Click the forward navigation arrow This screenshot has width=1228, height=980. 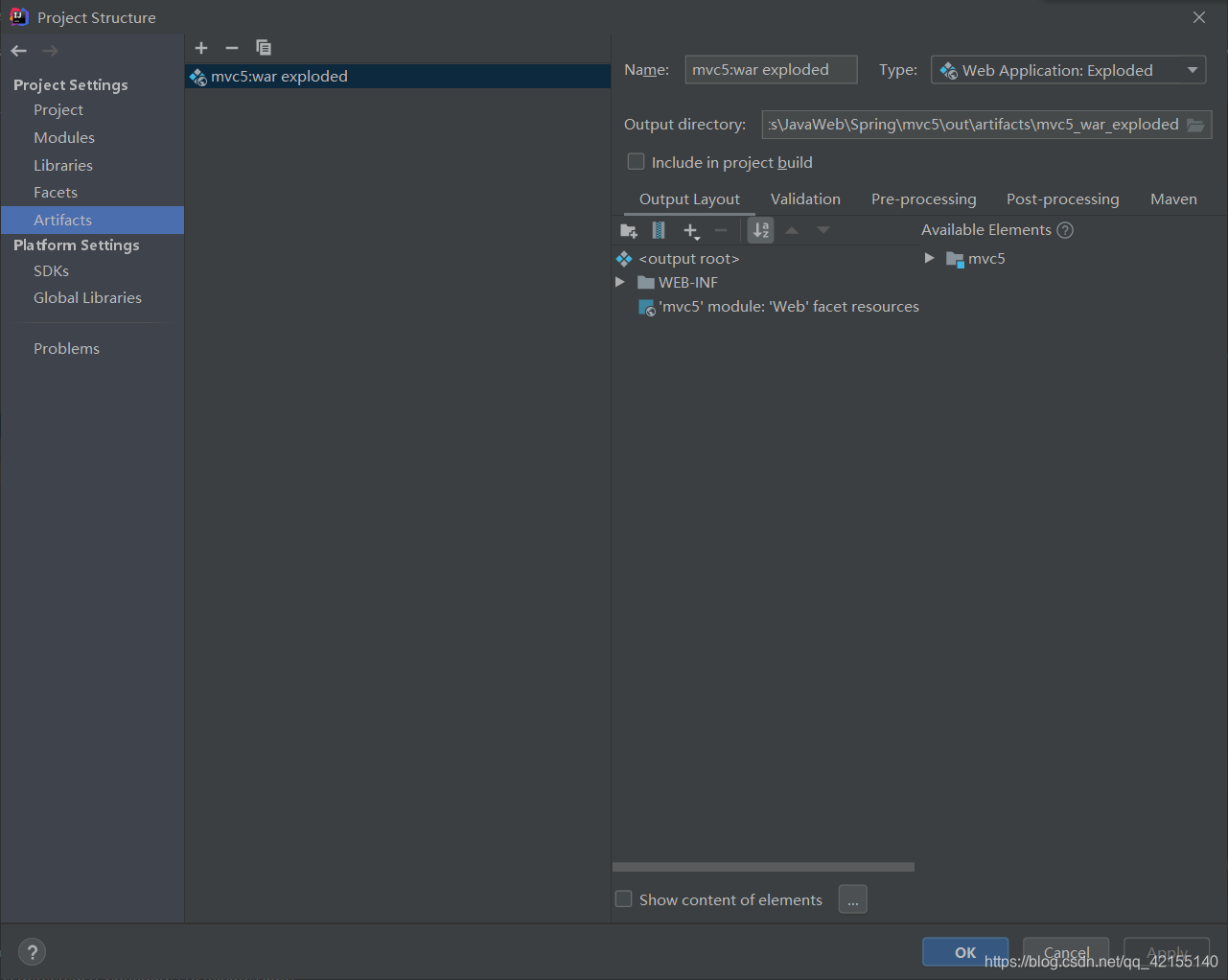(50, 51)
